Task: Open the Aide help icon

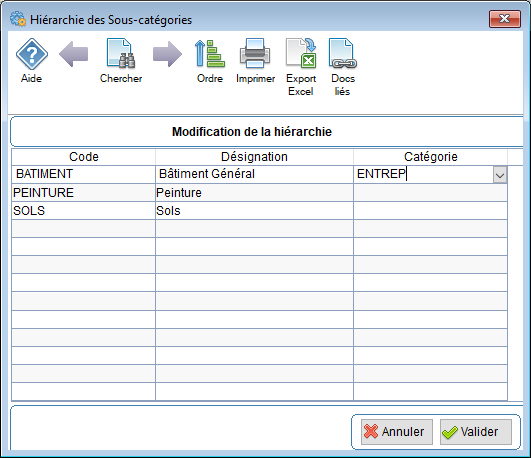Action: click(31, 60)
